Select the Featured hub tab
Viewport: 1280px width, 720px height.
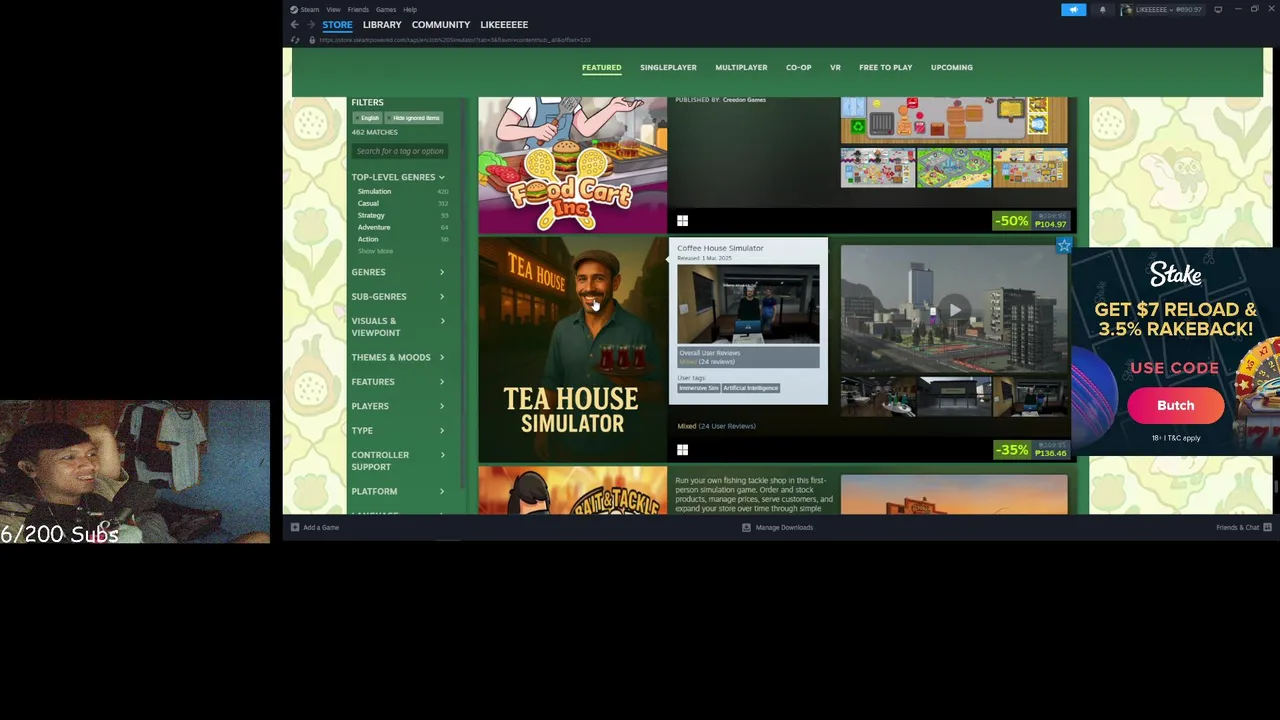coord(602,67)
